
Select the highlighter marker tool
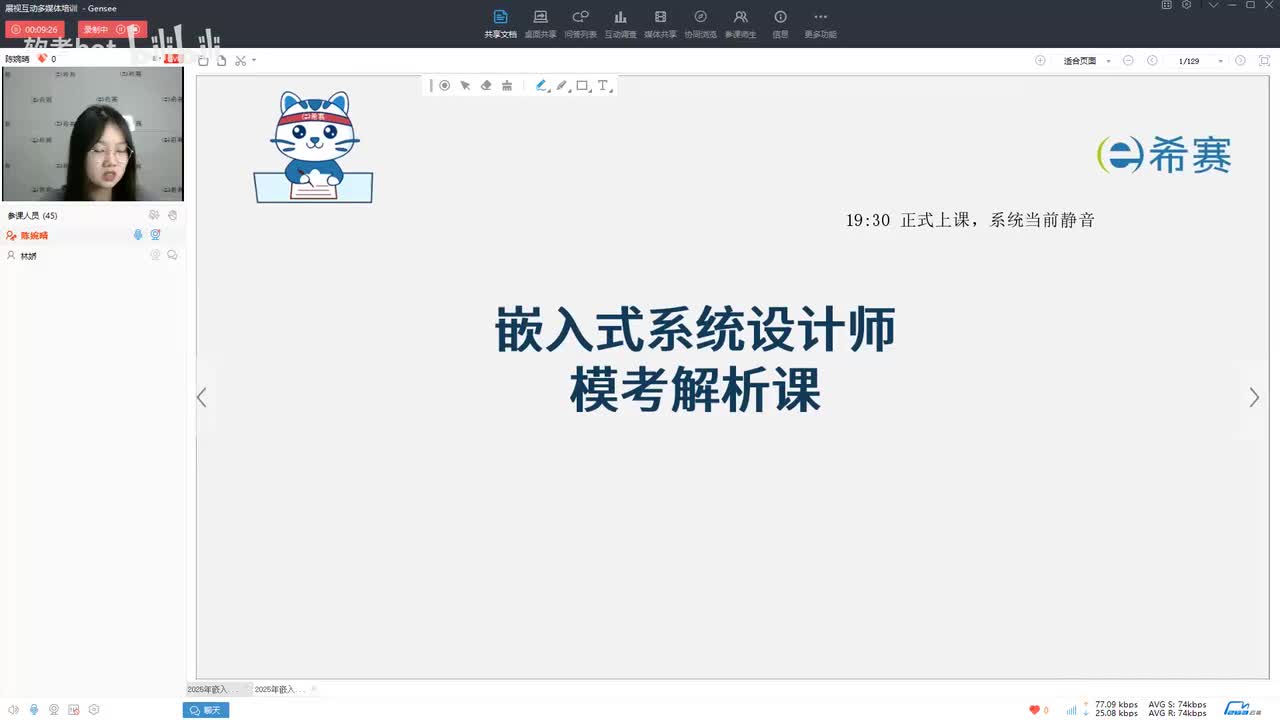tap(562, 86)
